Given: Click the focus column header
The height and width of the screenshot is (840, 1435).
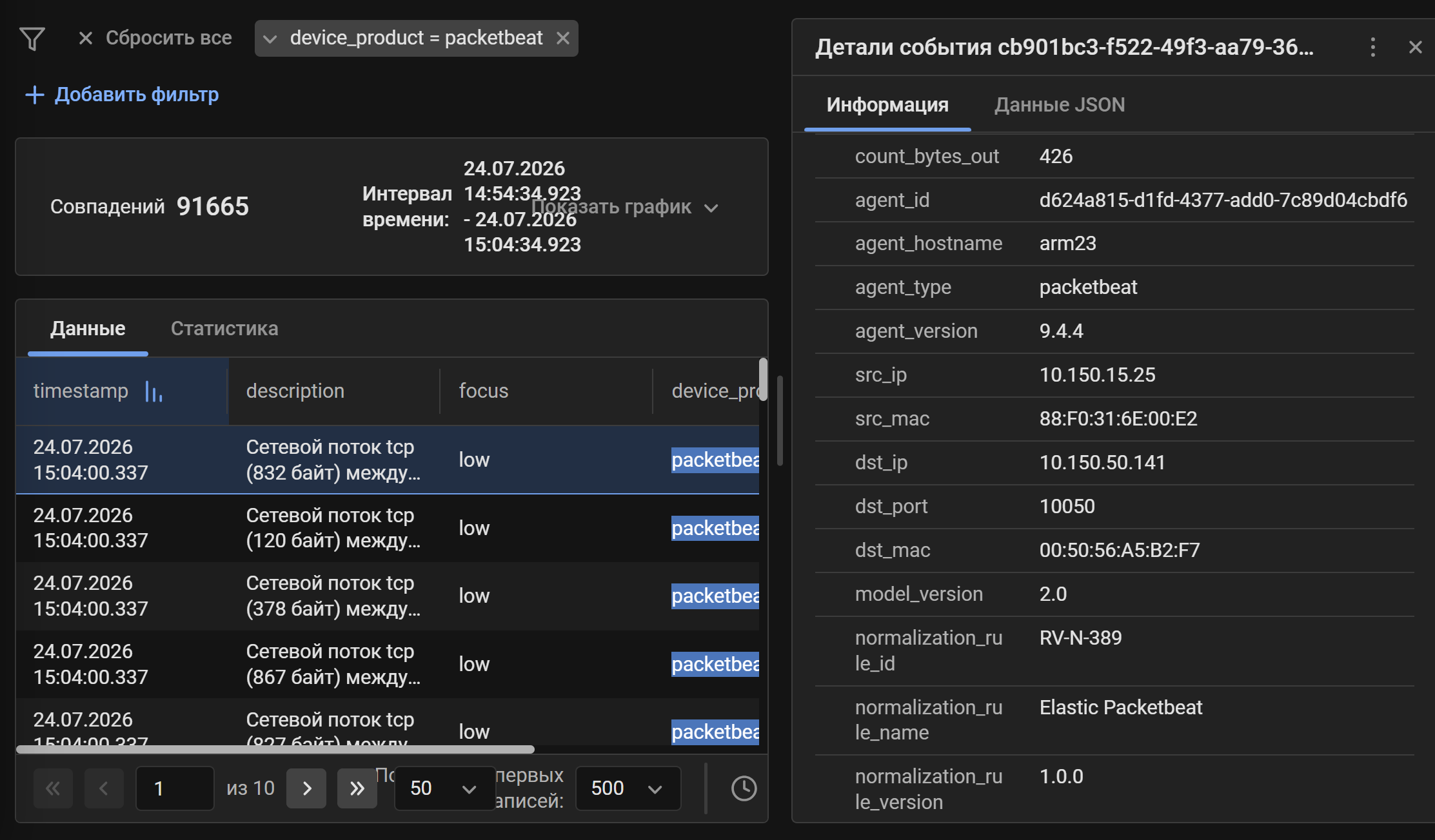Looking at the screenshot, I should [x=484, y=391].
